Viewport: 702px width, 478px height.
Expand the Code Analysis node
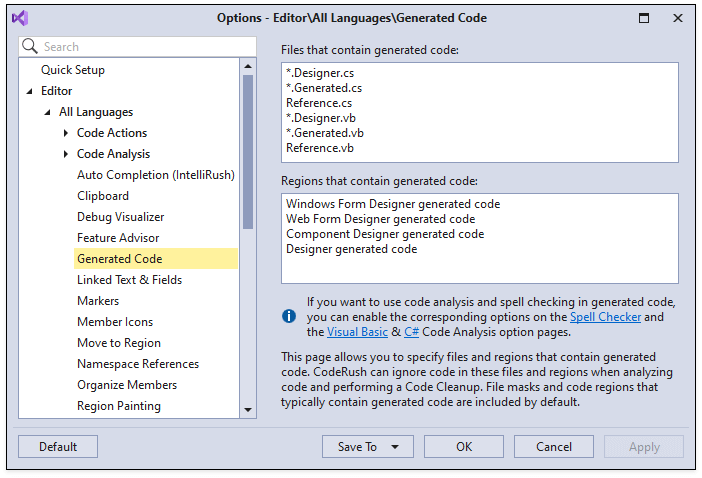[66, 154]
